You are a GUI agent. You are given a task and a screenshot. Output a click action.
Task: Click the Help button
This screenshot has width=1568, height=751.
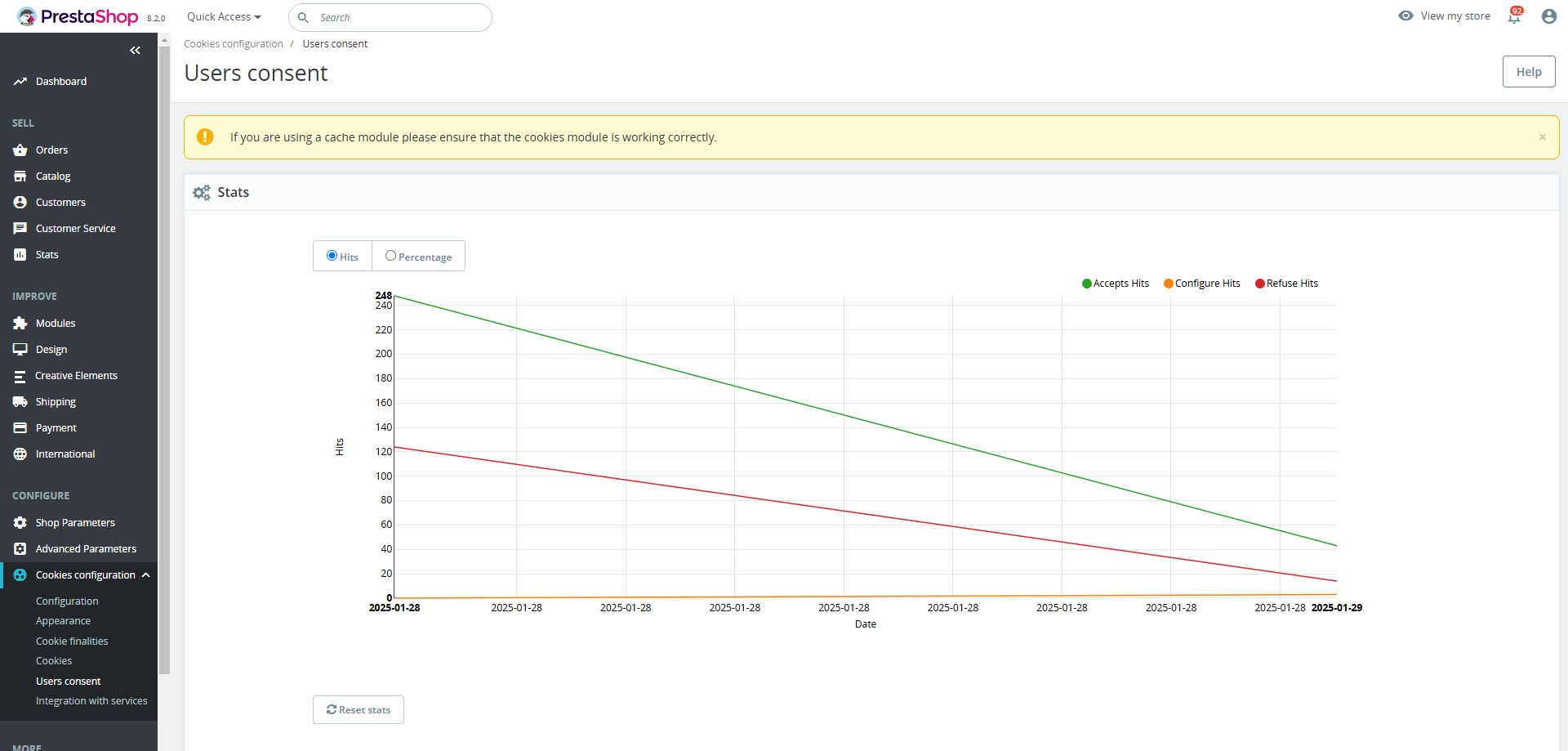pos(1528,72)
